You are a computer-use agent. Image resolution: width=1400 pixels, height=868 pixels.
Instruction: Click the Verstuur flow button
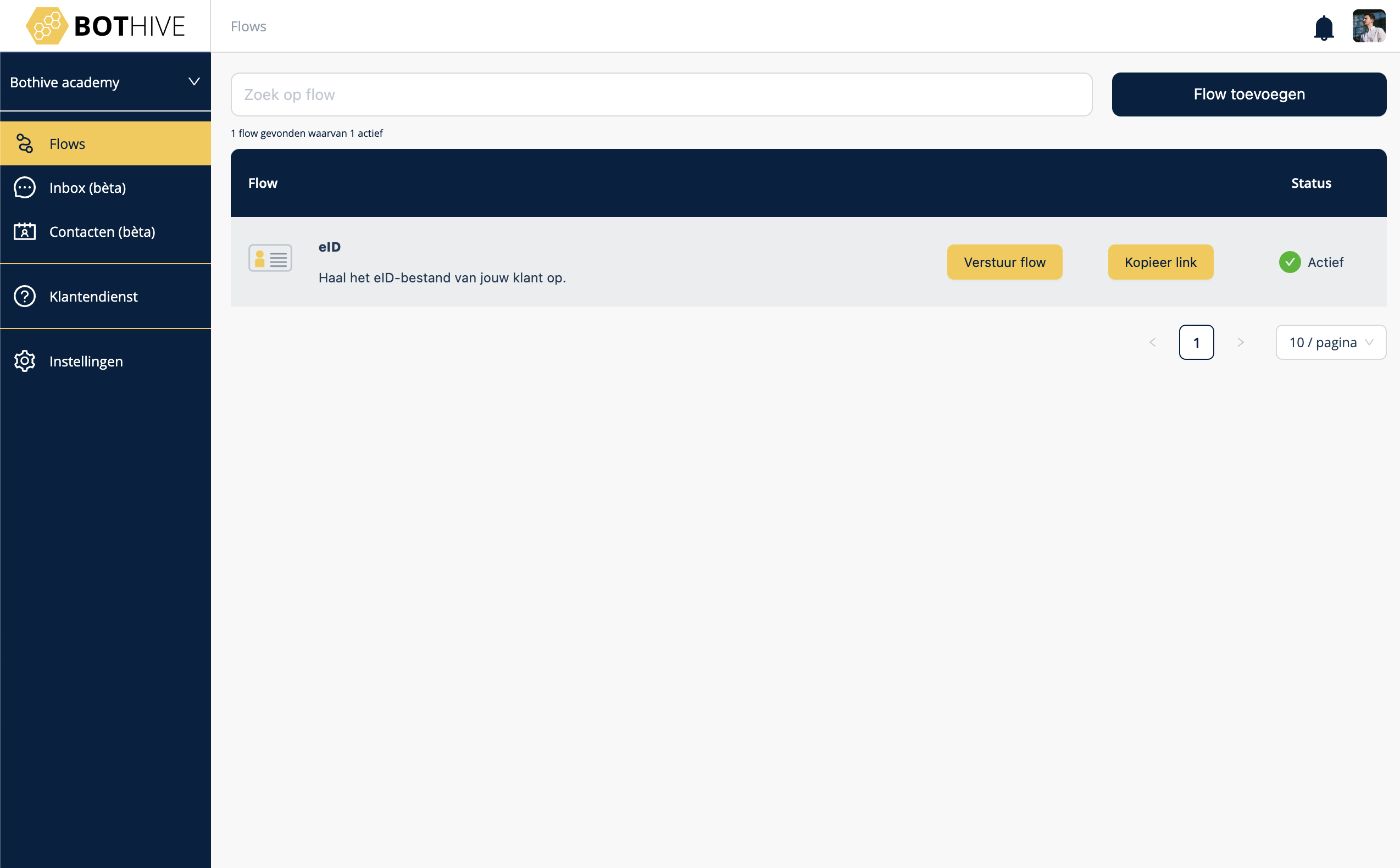[1004, 263]
